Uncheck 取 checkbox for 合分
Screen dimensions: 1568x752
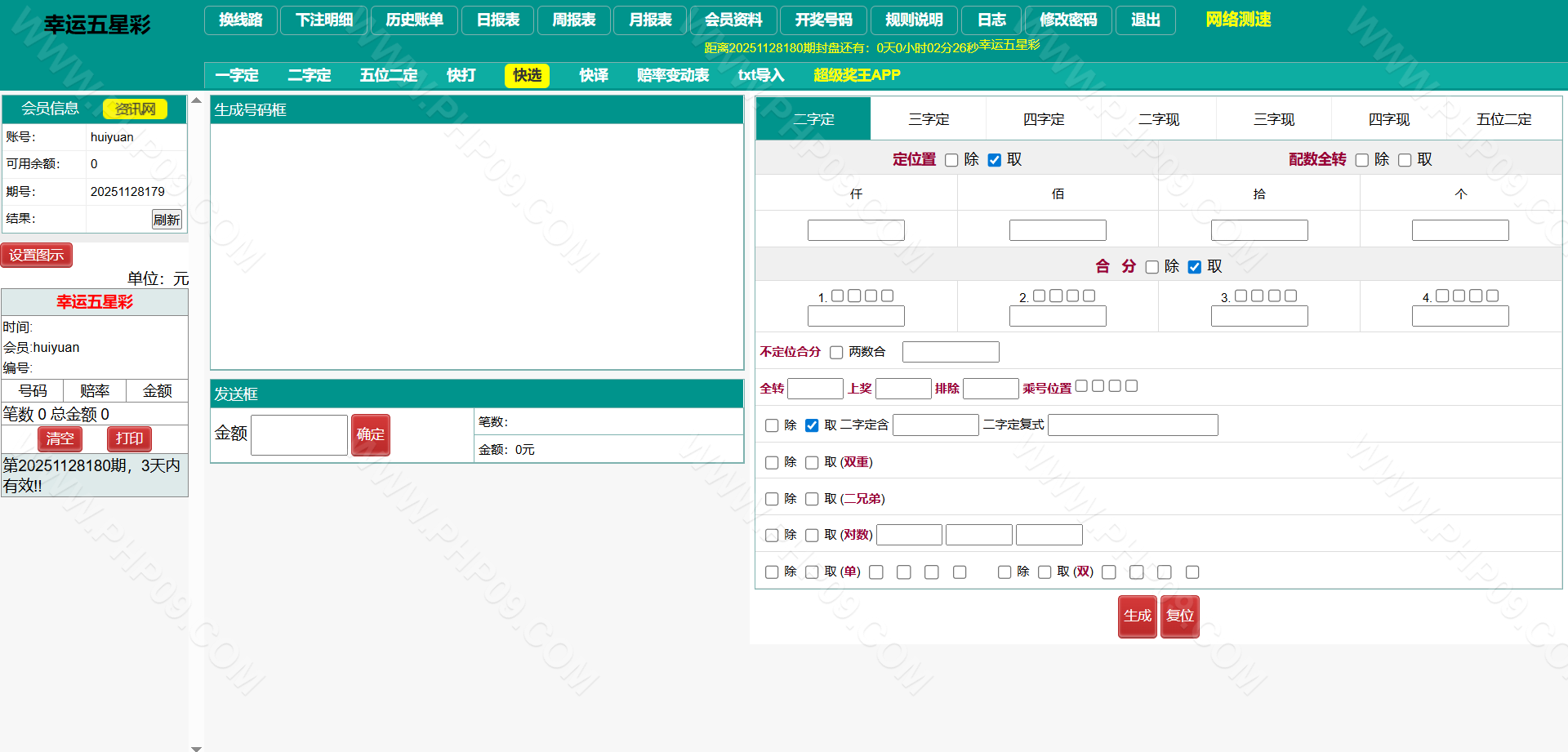[x=1195, y=267]
